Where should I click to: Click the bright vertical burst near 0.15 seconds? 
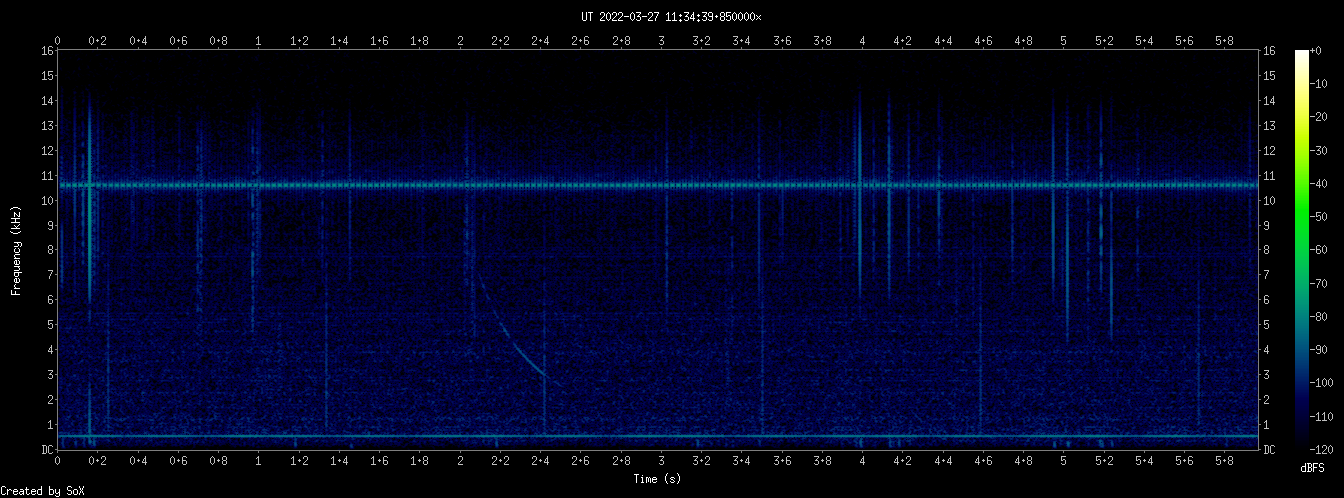pos(90,200)
